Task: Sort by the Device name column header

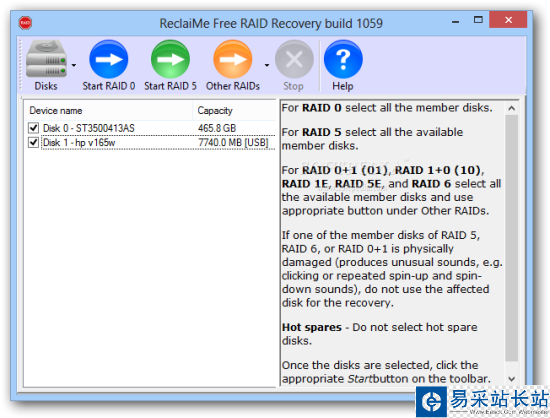Action: coord(108,110)
